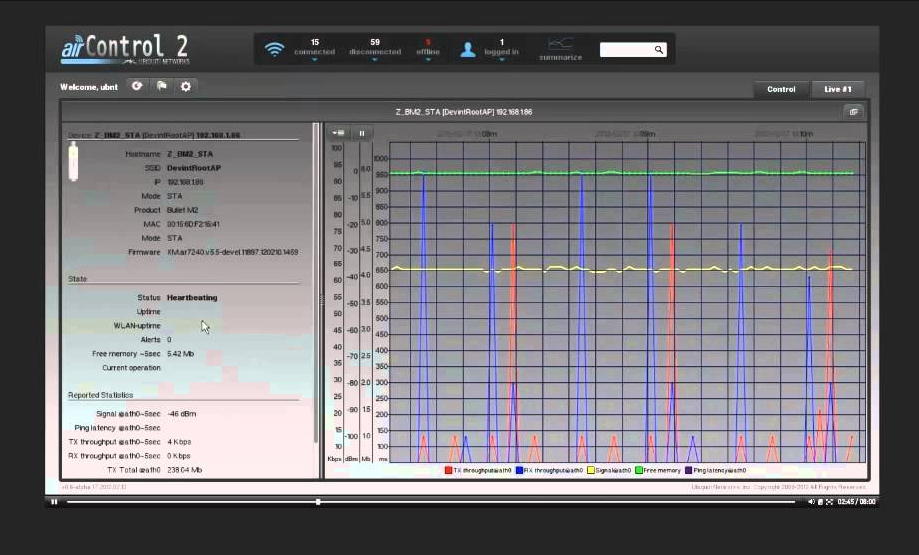
Task: Expand the connected devices dropdown
Action: pyautogui.click(x=315, y=59)
